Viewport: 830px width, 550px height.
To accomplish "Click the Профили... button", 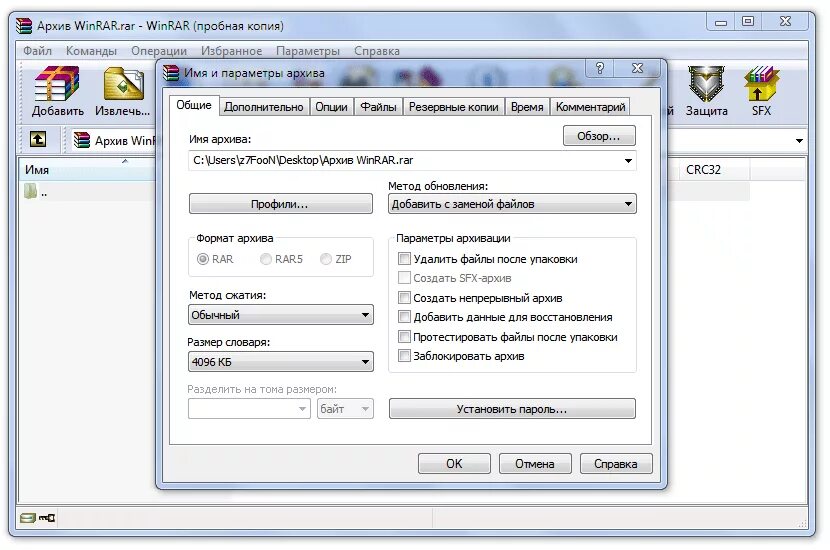I will (x=280, y=204).
